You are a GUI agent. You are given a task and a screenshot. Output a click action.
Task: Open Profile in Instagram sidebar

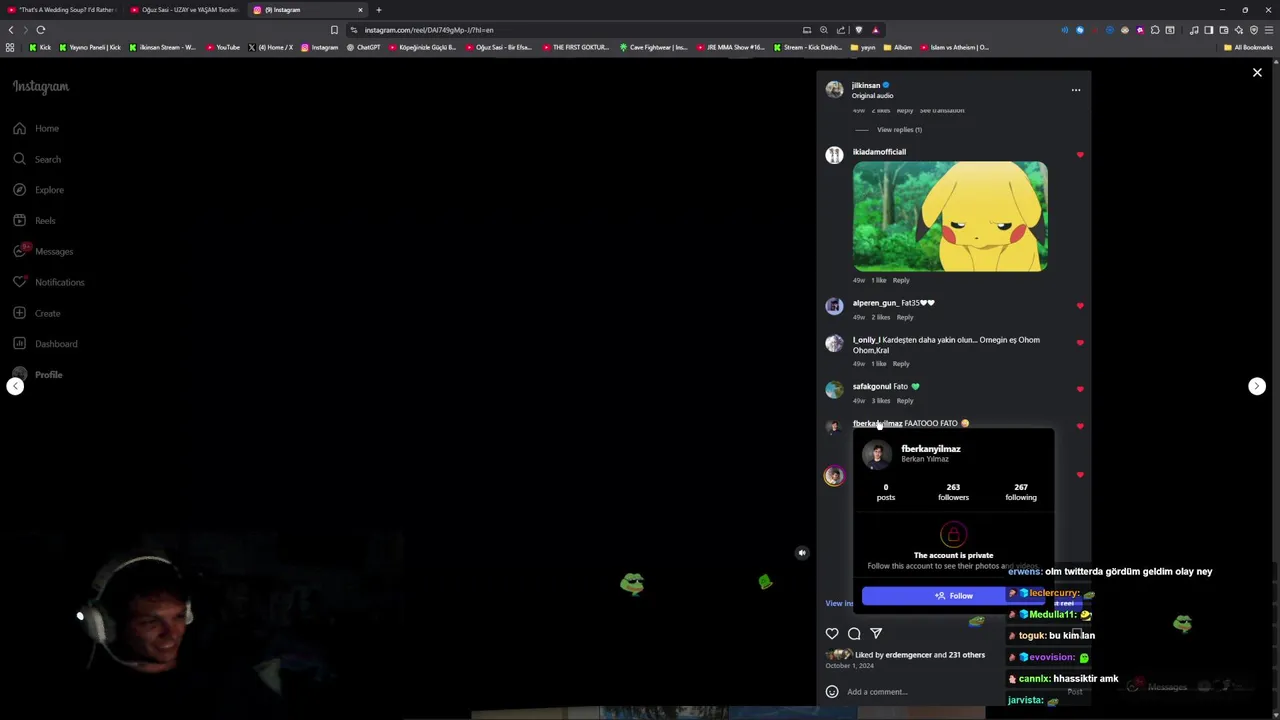click(37, 375)
